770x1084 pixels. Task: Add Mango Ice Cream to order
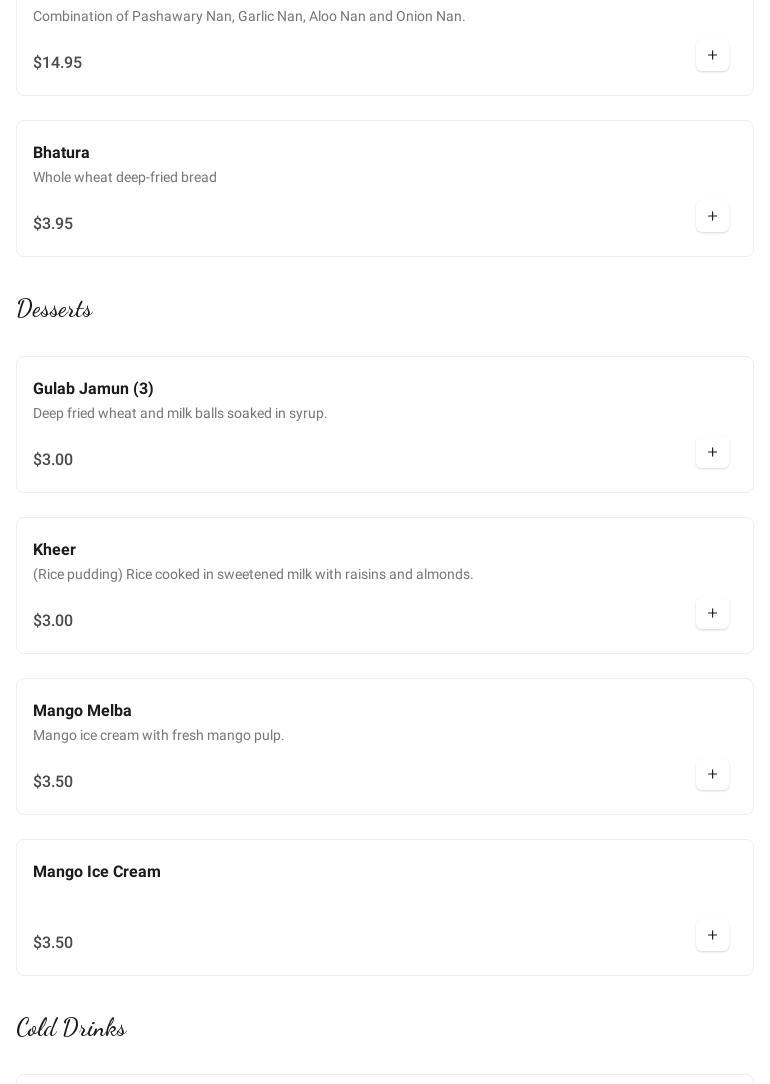pyautogui.click(x=712, y=936)
